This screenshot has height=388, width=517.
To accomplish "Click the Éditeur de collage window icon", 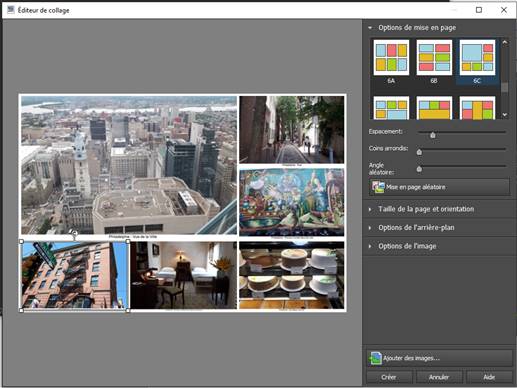I will pos(11,10).
